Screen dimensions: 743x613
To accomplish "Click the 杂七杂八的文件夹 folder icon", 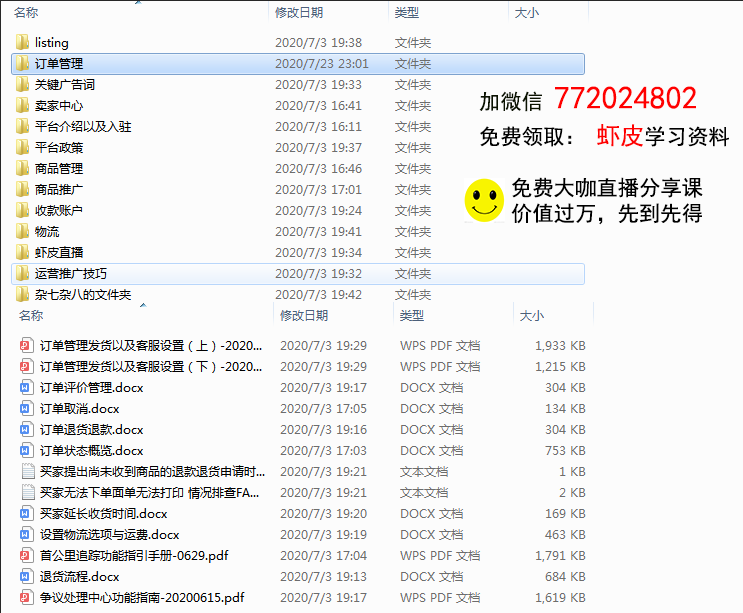I will click(22, 294).
